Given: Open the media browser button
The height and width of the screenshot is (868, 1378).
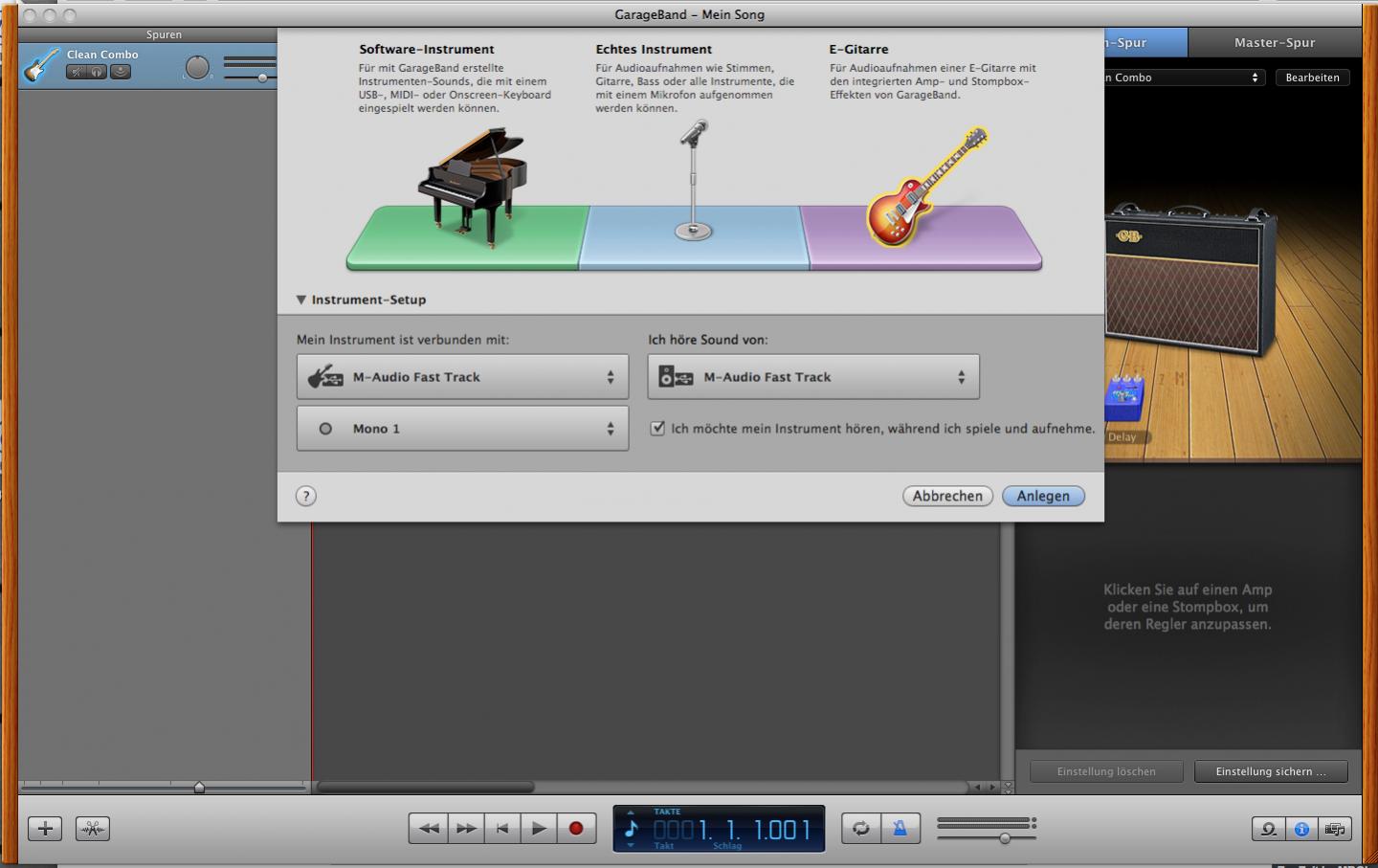Looking at the screenshot, I should [x=1335, y=829].
